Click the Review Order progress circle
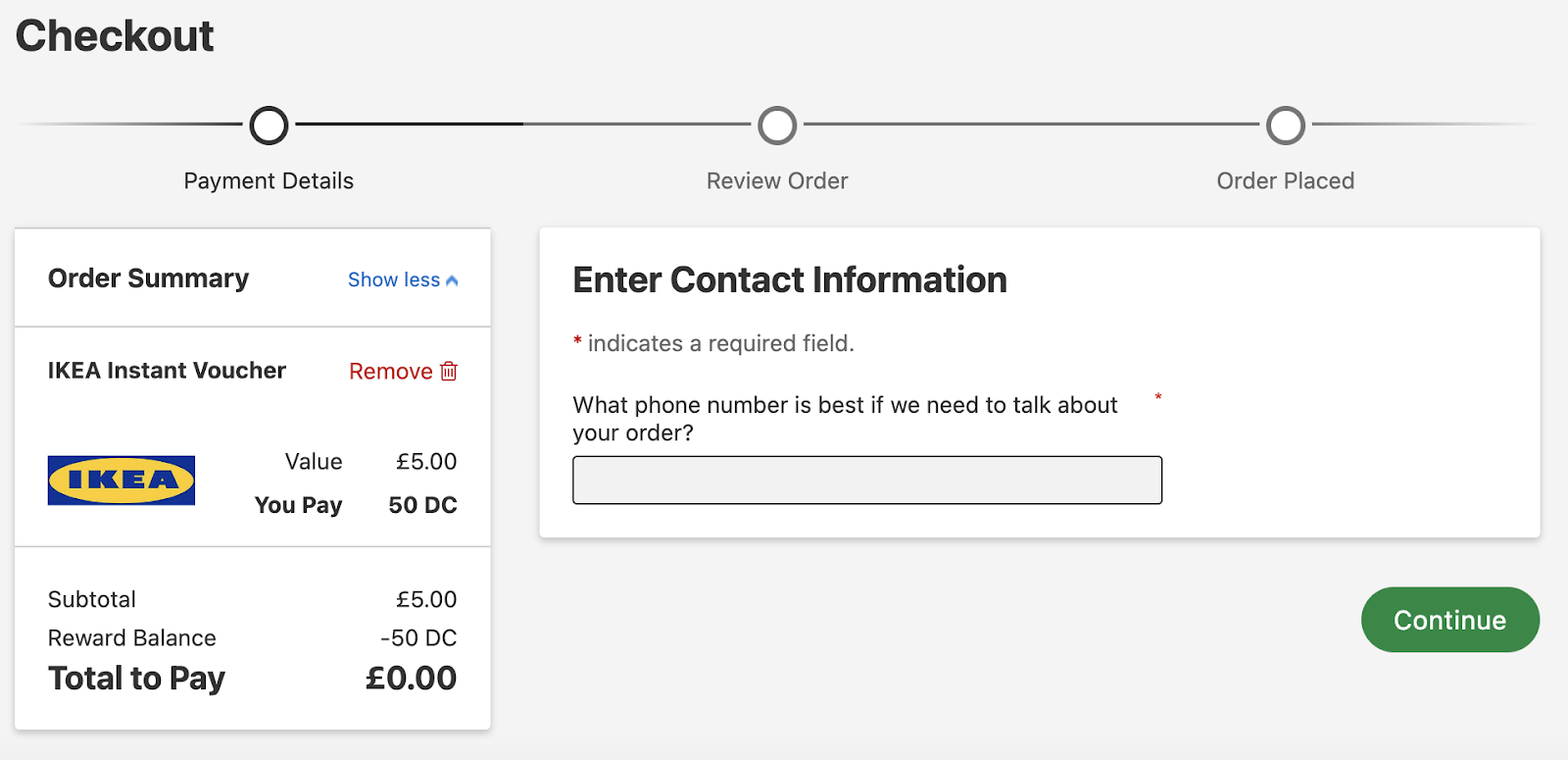Screen dimensions: 1568x760 coord(776,125)
